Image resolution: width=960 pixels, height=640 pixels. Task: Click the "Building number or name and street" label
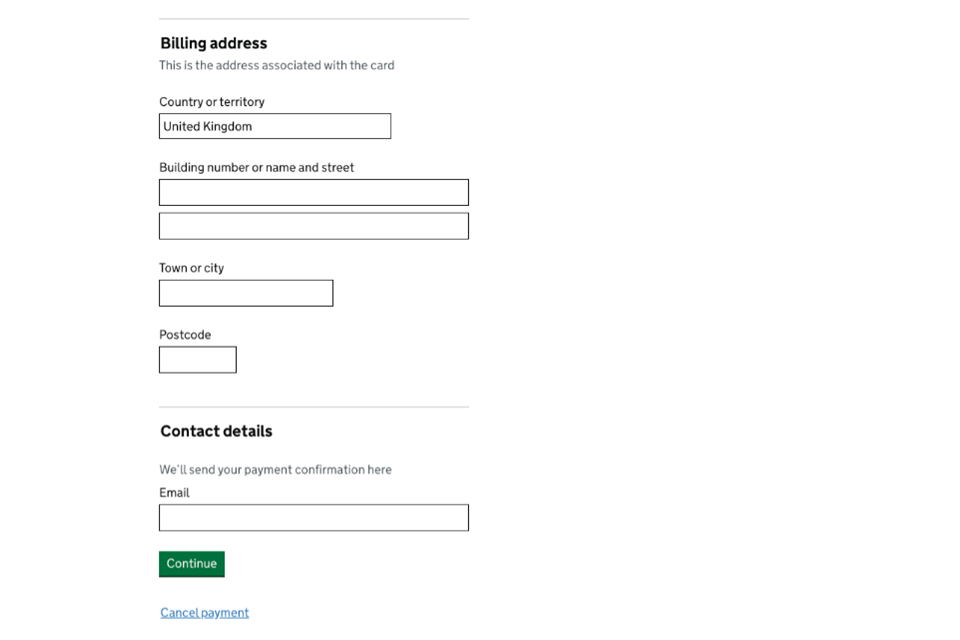(256, 168)
